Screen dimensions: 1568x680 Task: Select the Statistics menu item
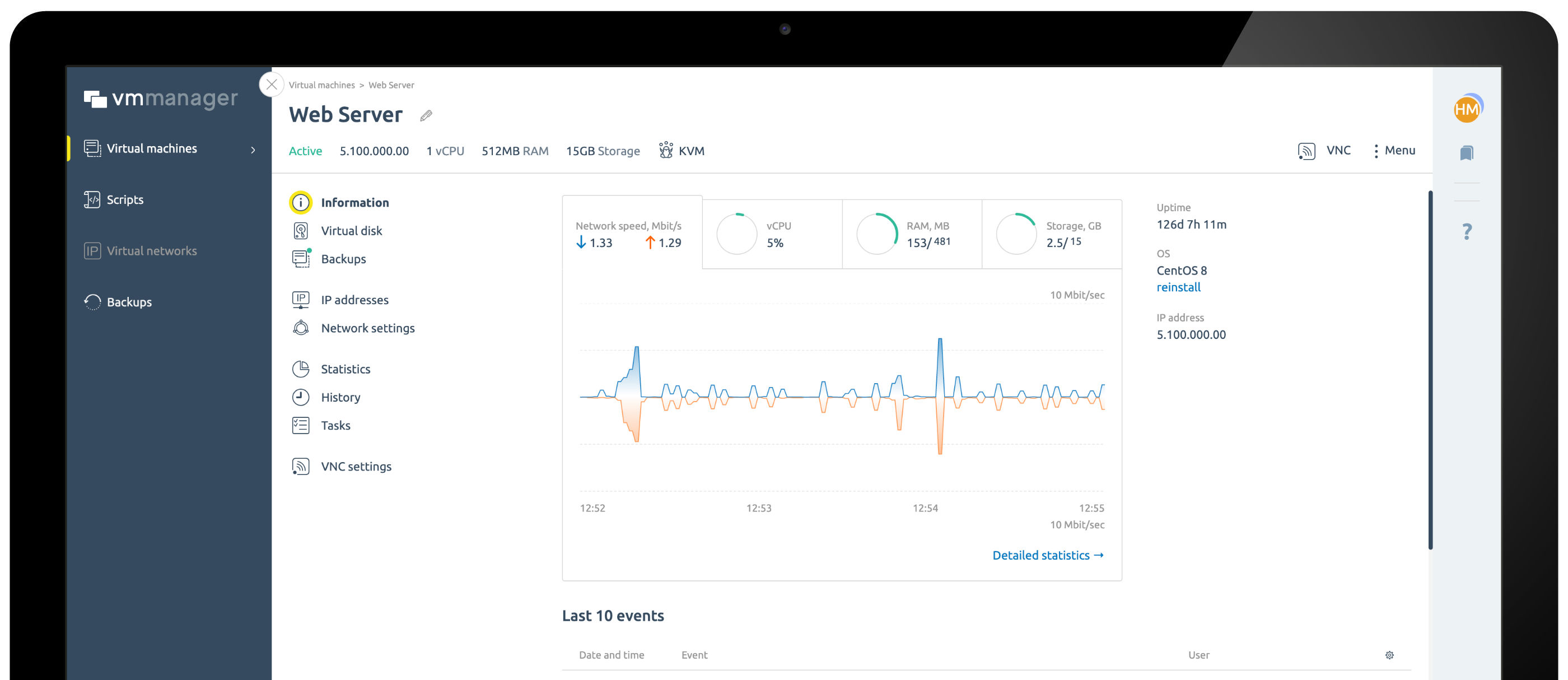(x=345, y=368)
